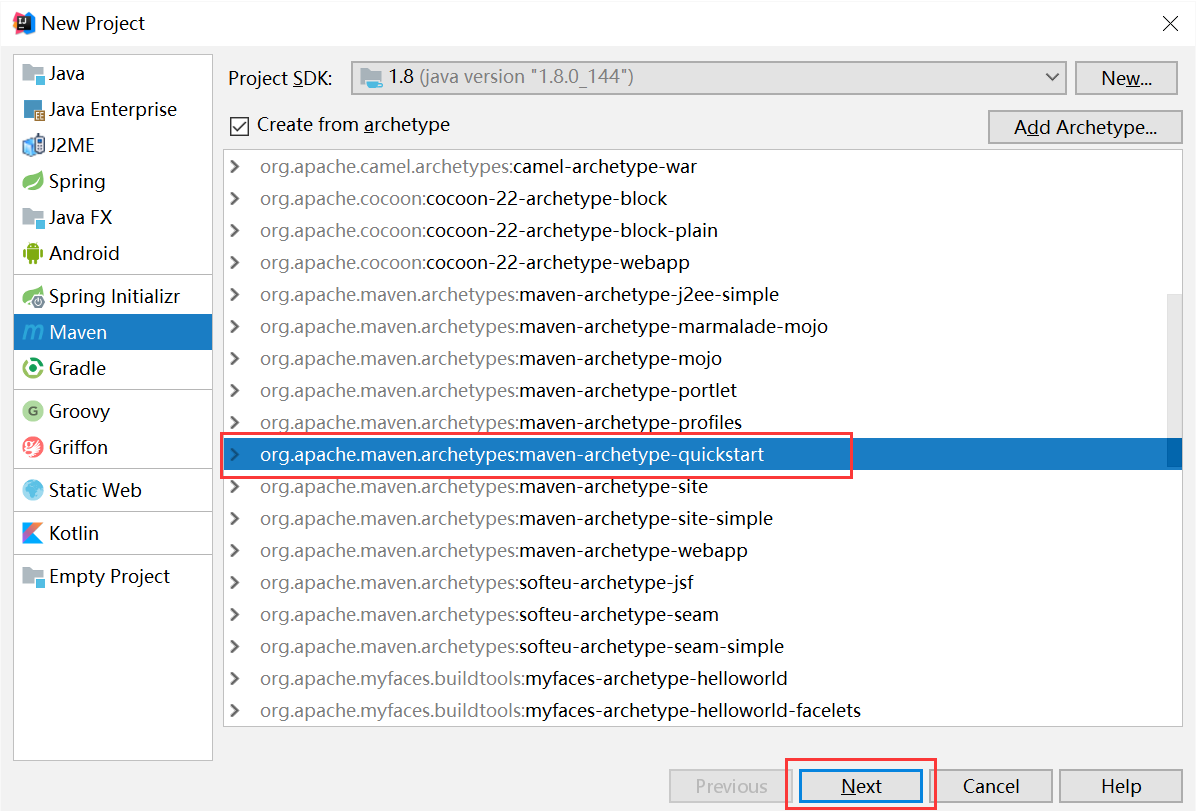Select Static Web project type

113,490
